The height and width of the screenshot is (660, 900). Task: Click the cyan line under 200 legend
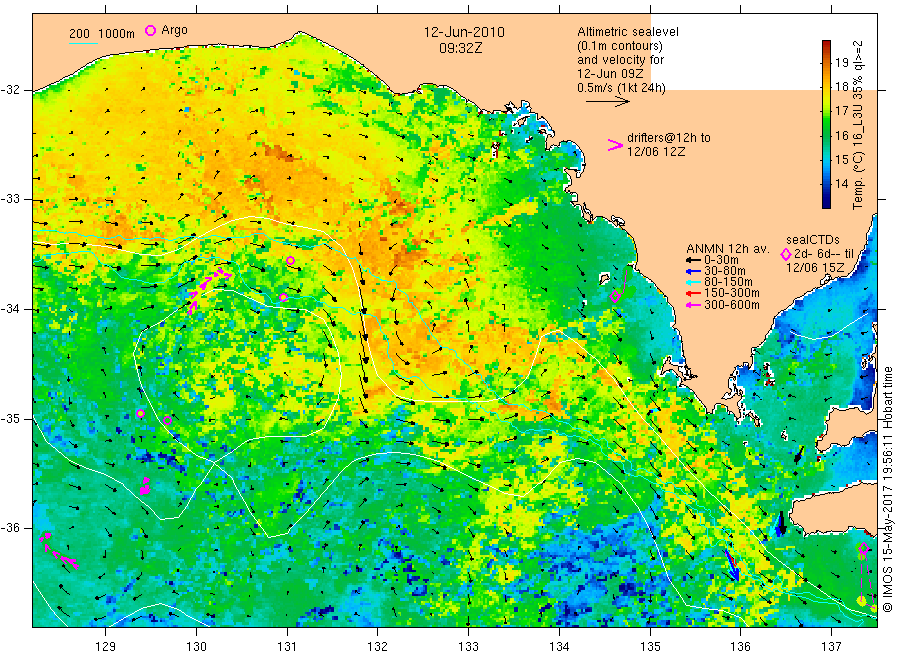point(83,42)
